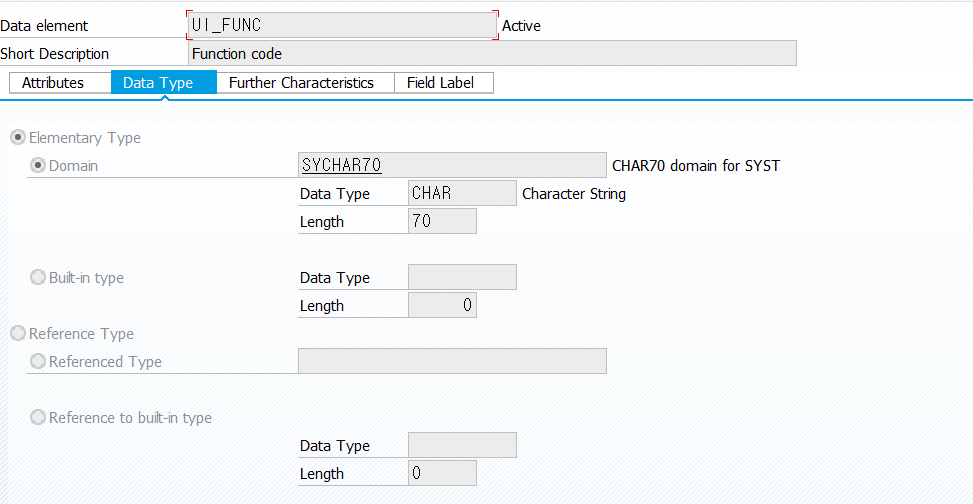Choose the Reference Type radio button
The width and height of the screenshot is (973, 504).
18,334
